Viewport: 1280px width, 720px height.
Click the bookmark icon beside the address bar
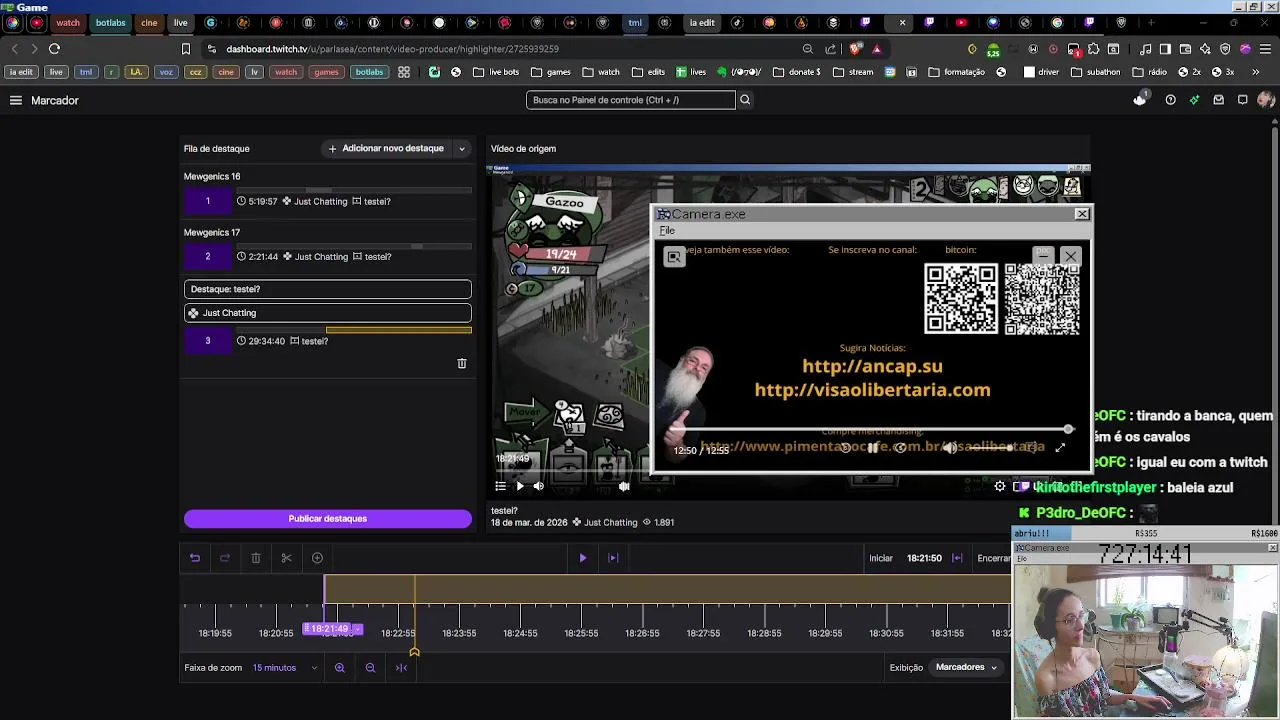click(186, 49)
